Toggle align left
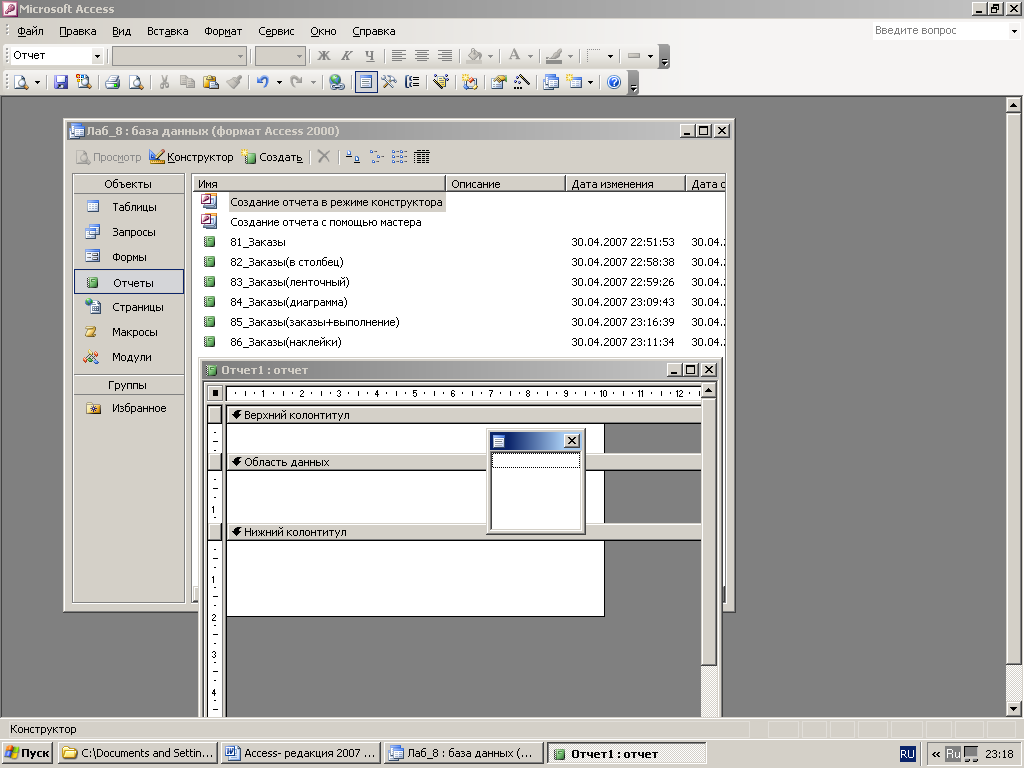Viewport: 1024px width, 768px height. pyautogui.click(x=398, y=56)
